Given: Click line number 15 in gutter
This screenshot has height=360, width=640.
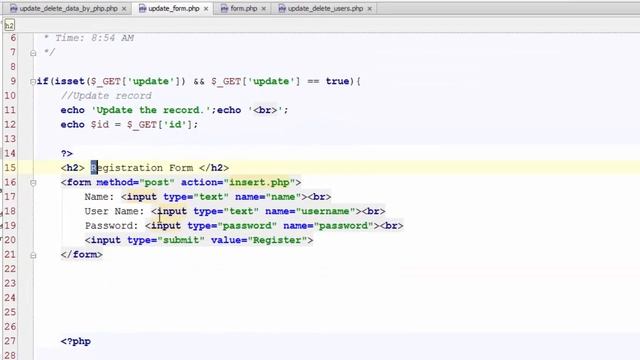Looking at the screenshot, I should 10,168.
